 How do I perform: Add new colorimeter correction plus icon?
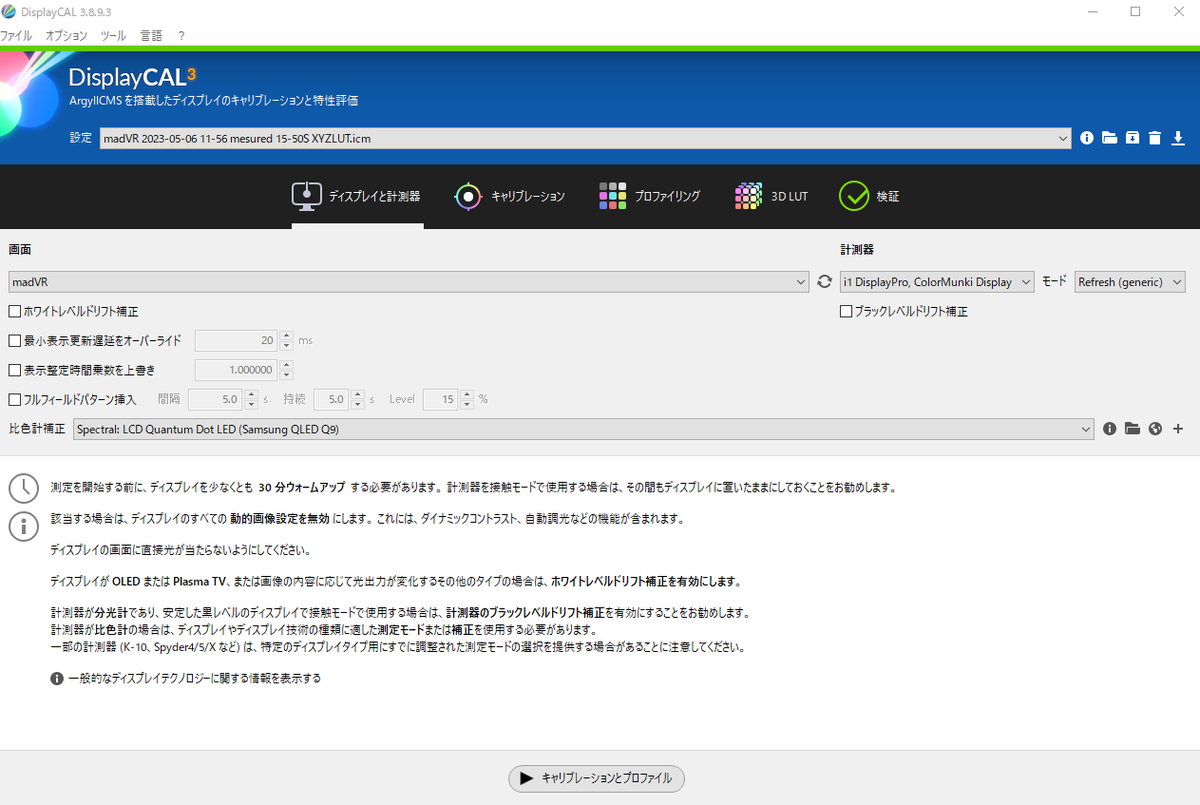pyautogui.click(x=1178, y=429)
